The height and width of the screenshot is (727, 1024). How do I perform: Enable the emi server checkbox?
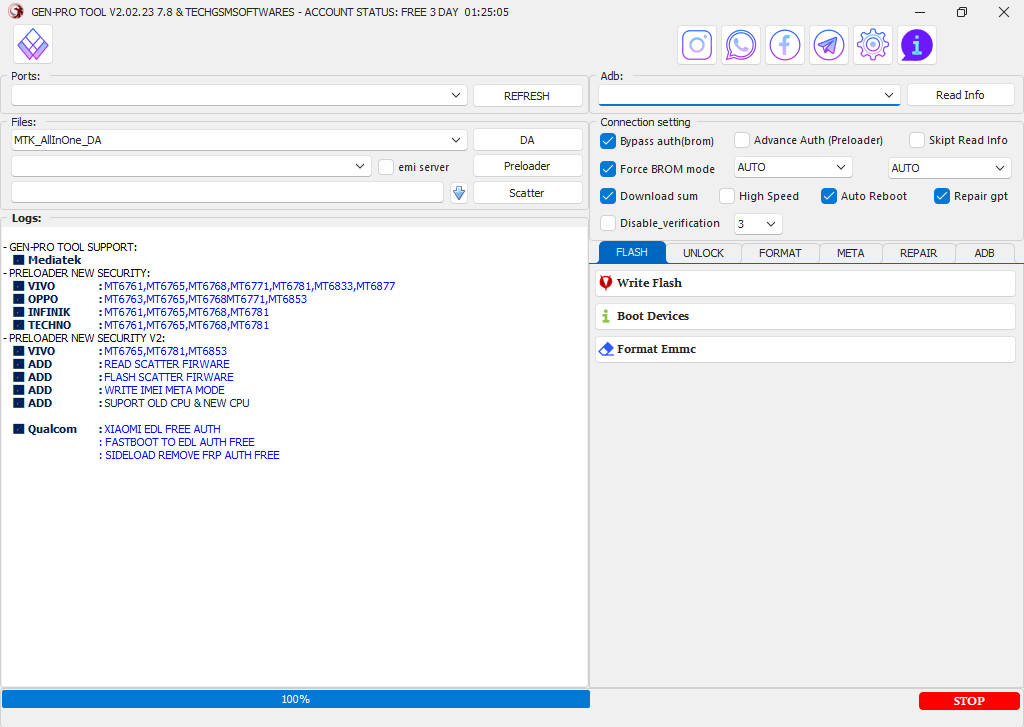coord(387,167)
